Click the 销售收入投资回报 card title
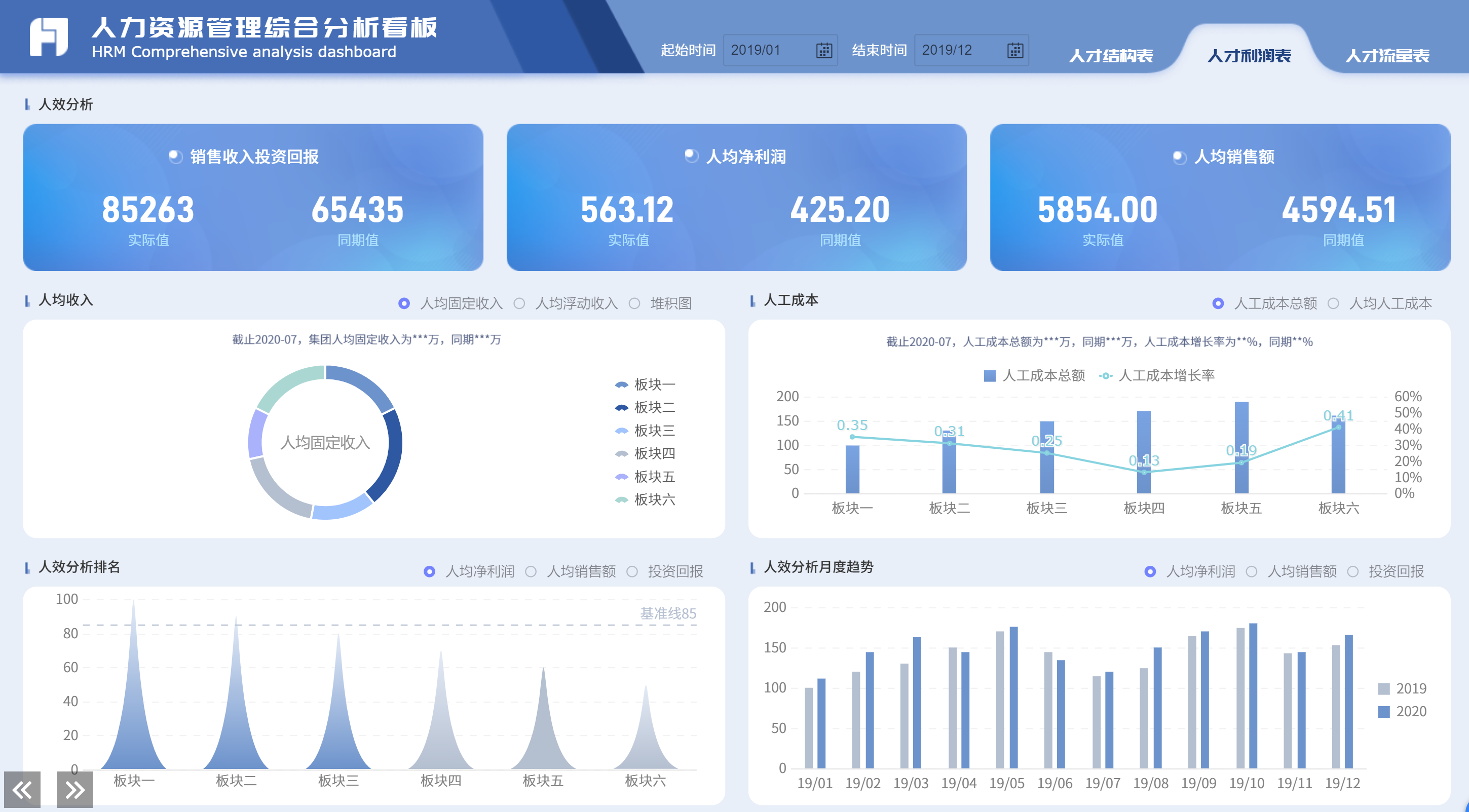The height and width of the screenshot is (812, 1469). pos(254,157)
